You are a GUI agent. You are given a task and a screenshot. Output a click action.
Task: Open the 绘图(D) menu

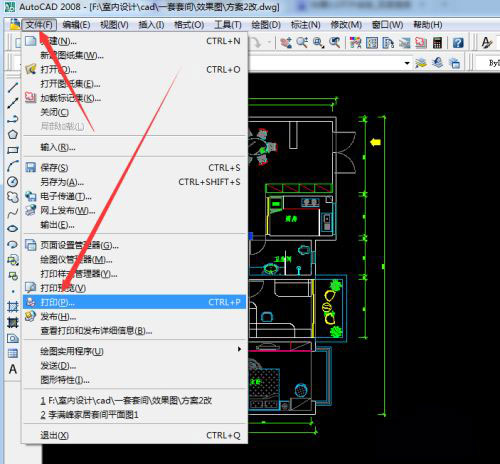coord(266,25)
